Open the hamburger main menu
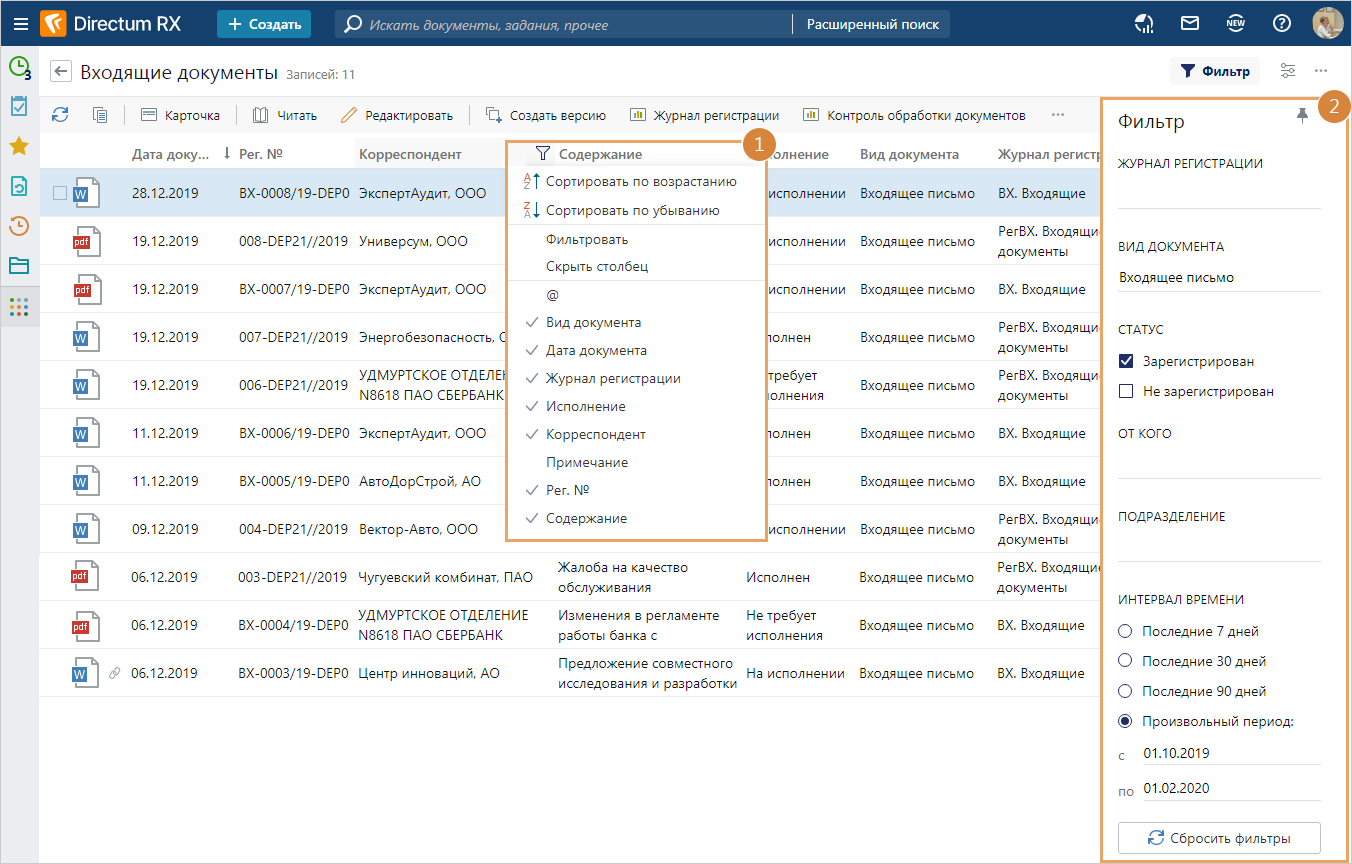Screen dimensions: 1352x864 (21, 24)
